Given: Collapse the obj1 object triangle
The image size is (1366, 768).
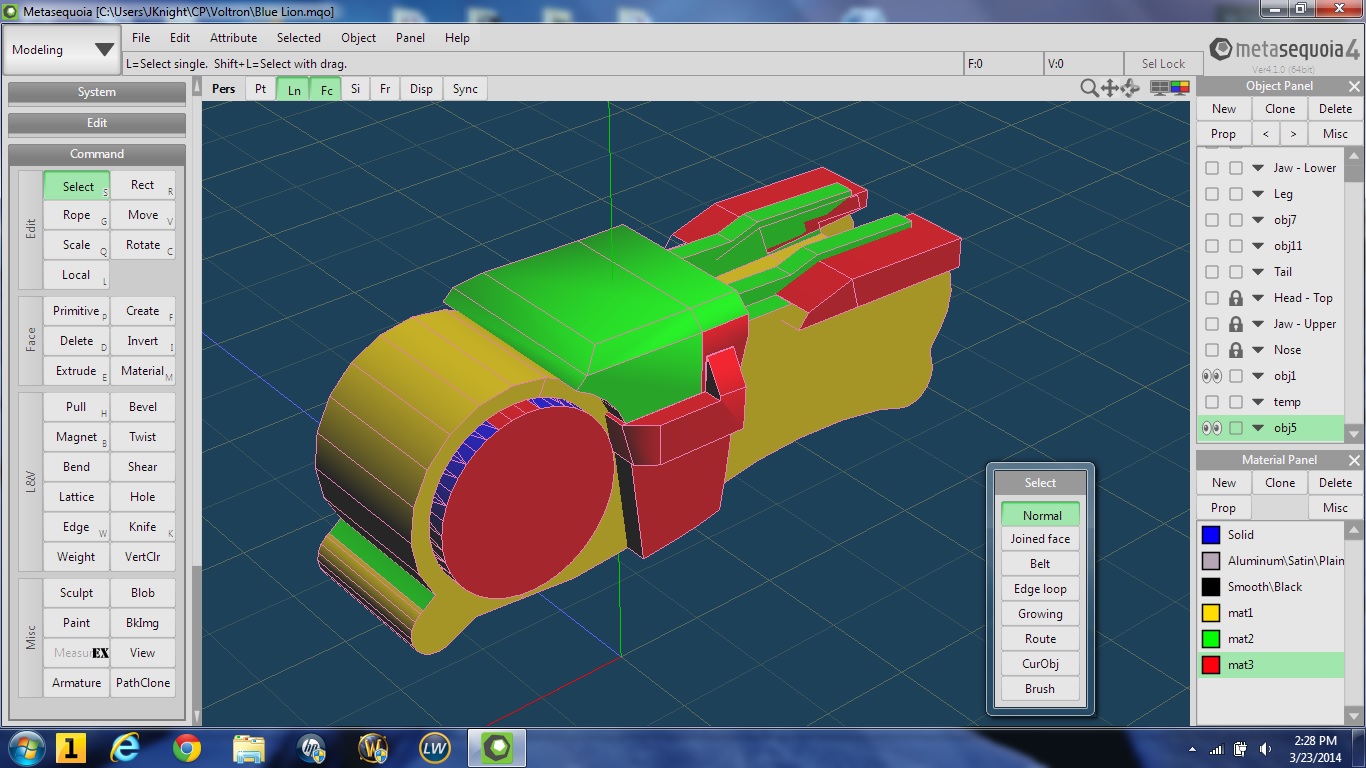Looking at the screenshot, I should 1258,376.
